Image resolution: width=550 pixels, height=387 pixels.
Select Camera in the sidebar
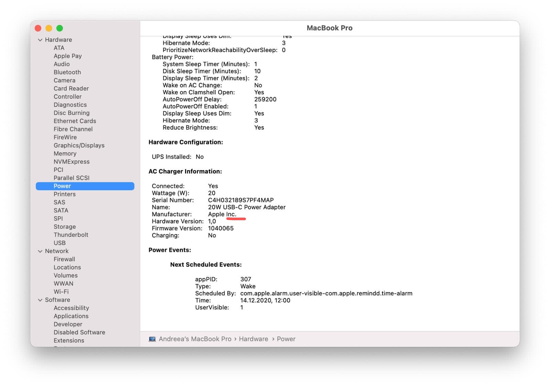tap(64, 80)
